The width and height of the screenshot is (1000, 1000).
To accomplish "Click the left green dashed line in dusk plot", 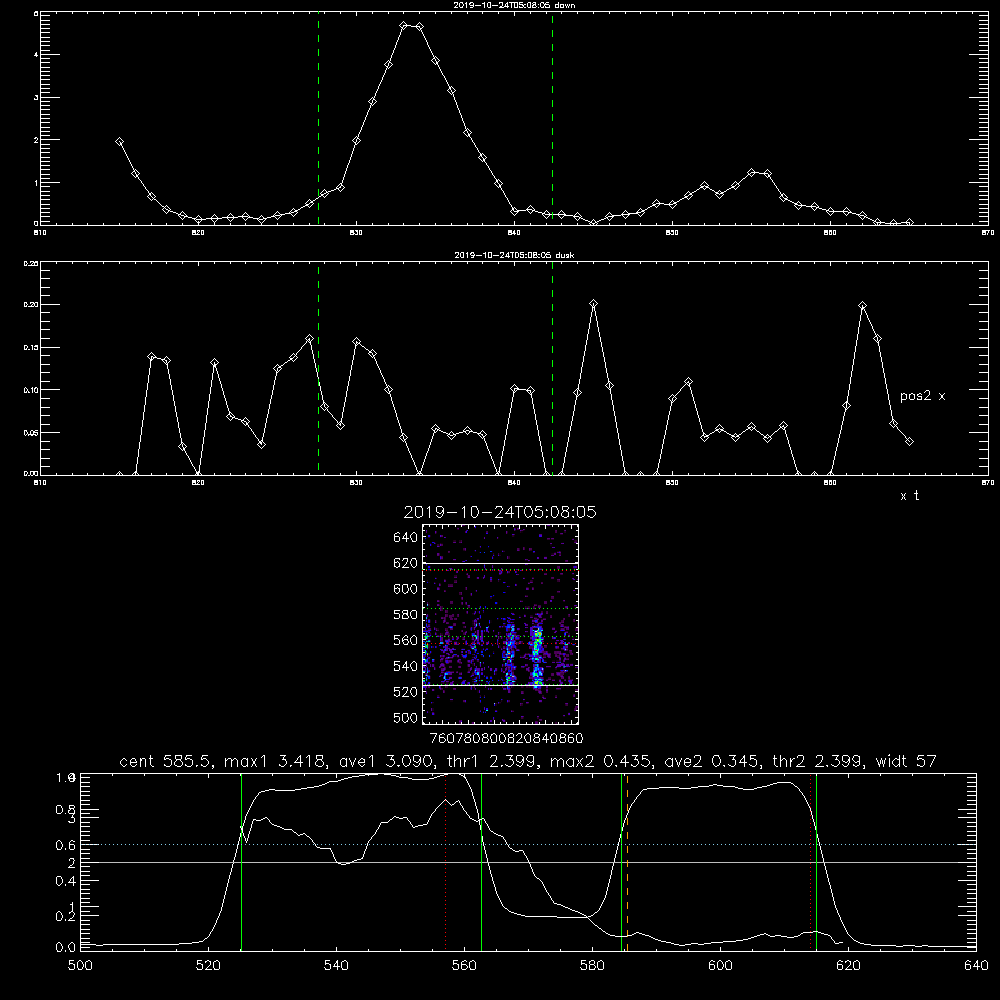I will tap(318, 369).
